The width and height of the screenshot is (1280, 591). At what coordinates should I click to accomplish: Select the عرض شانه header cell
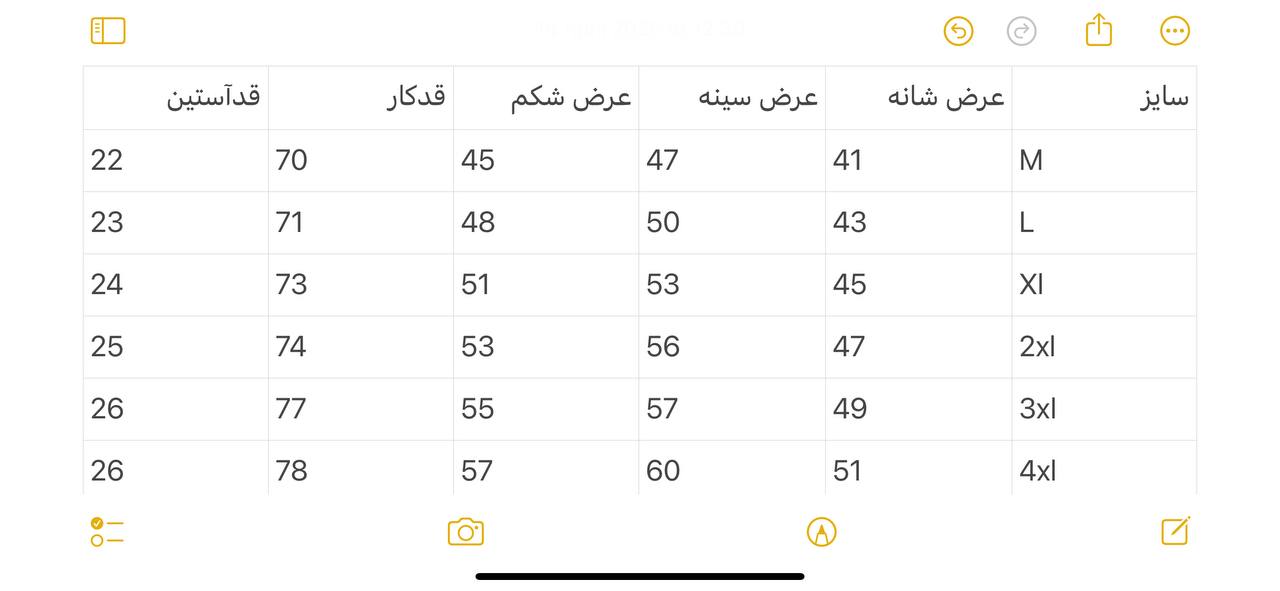click(918, 98)
